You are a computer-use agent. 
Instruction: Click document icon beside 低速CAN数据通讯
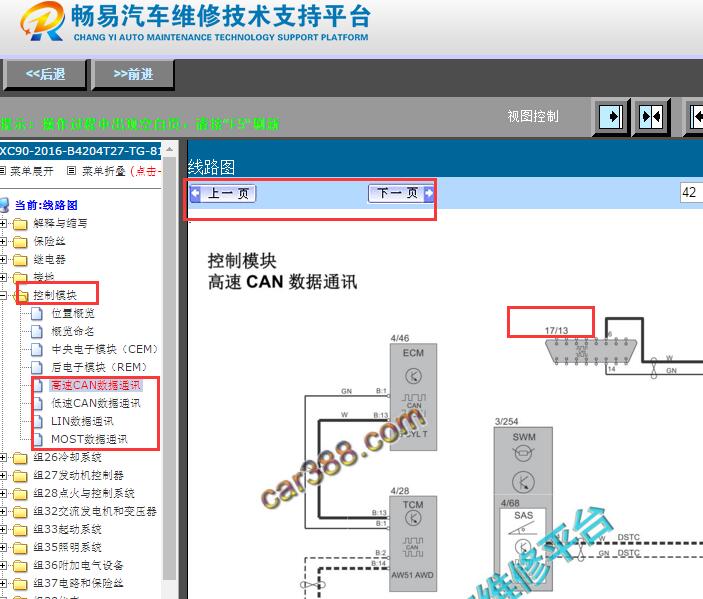coord(39,403)
